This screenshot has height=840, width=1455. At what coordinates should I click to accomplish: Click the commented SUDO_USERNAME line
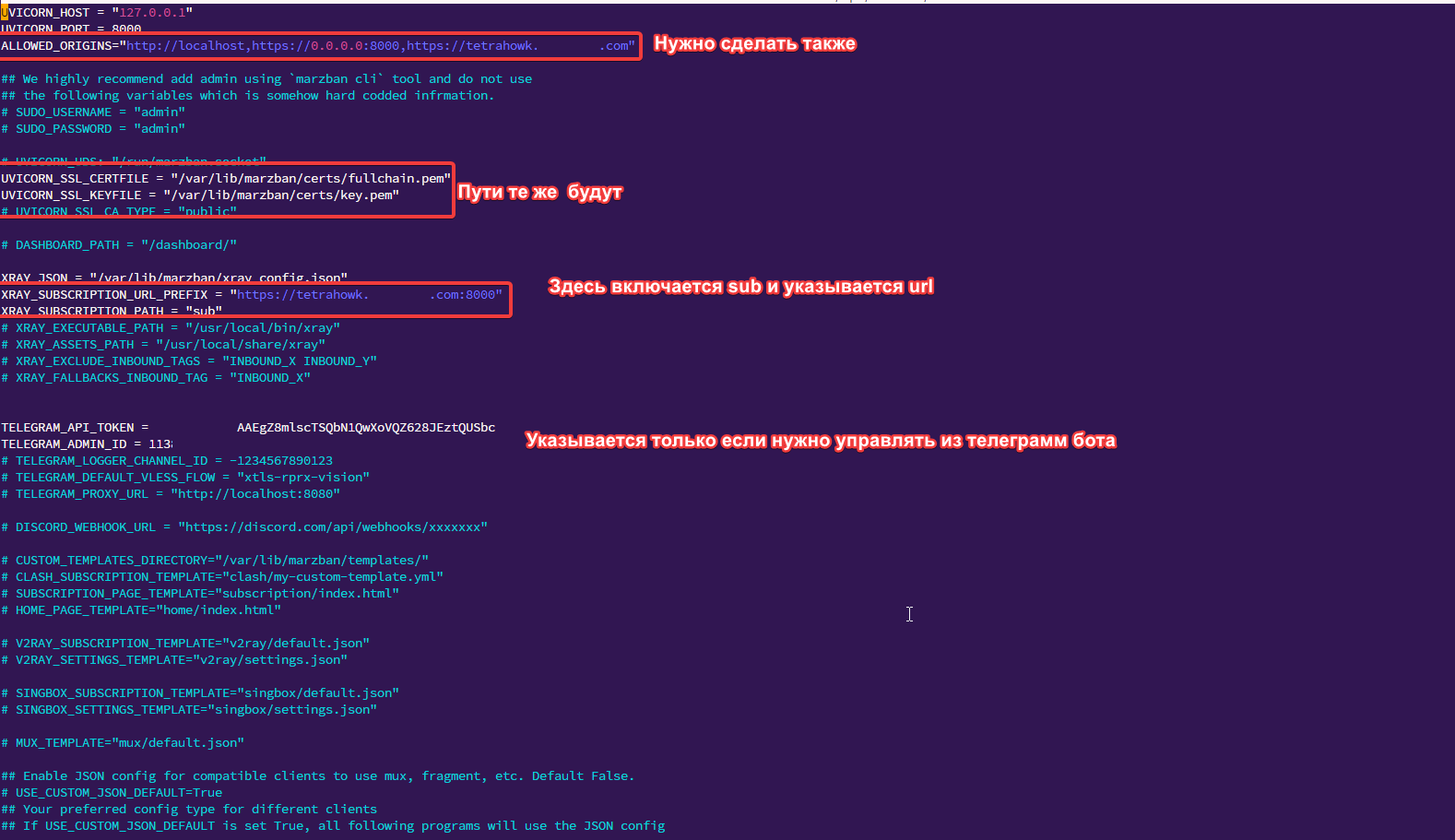click(100, 112)
